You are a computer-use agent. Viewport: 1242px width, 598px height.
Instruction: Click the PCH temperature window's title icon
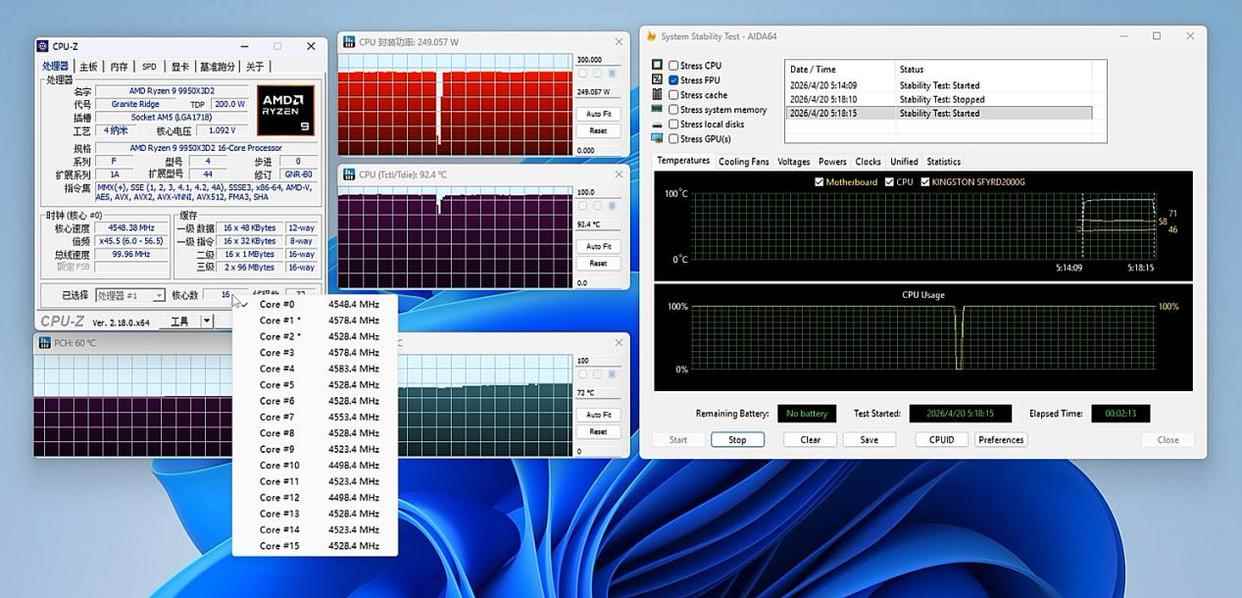[44, 343]
